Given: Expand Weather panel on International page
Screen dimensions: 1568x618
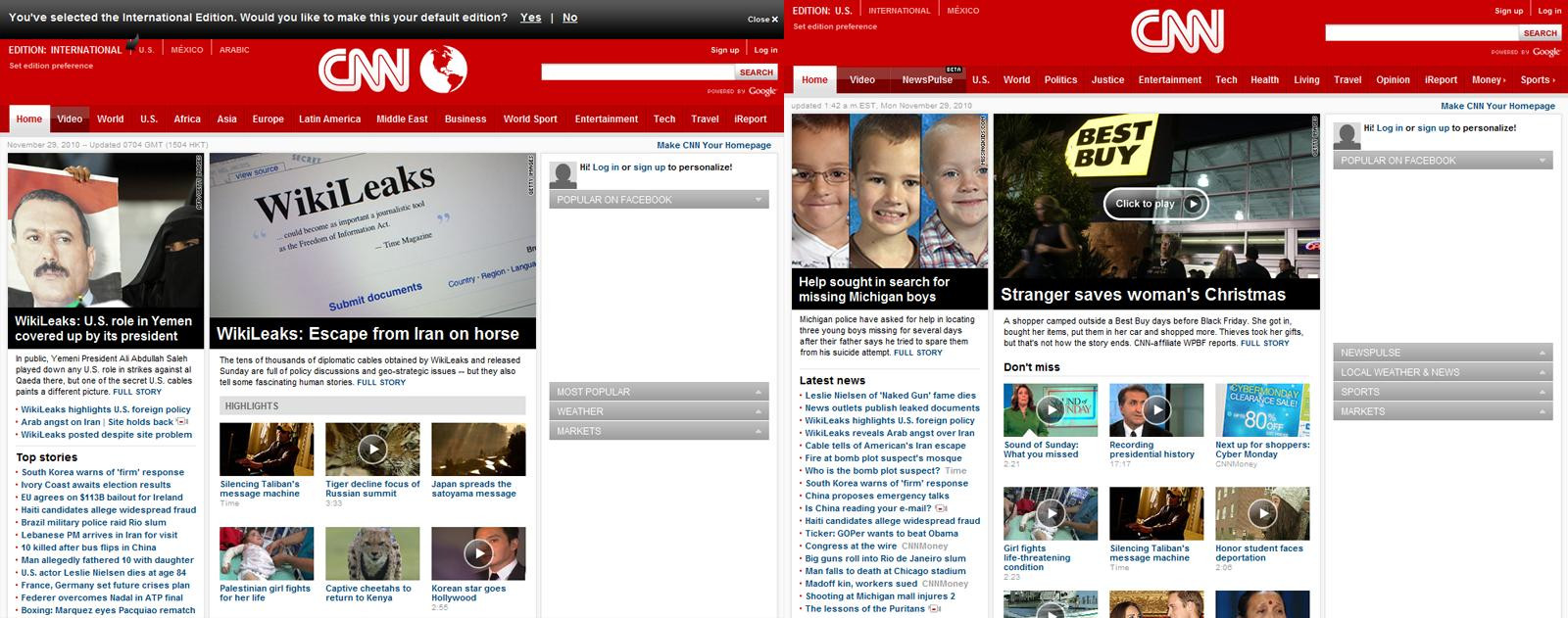Looking at the screenshot, I should tap(659, 411).
